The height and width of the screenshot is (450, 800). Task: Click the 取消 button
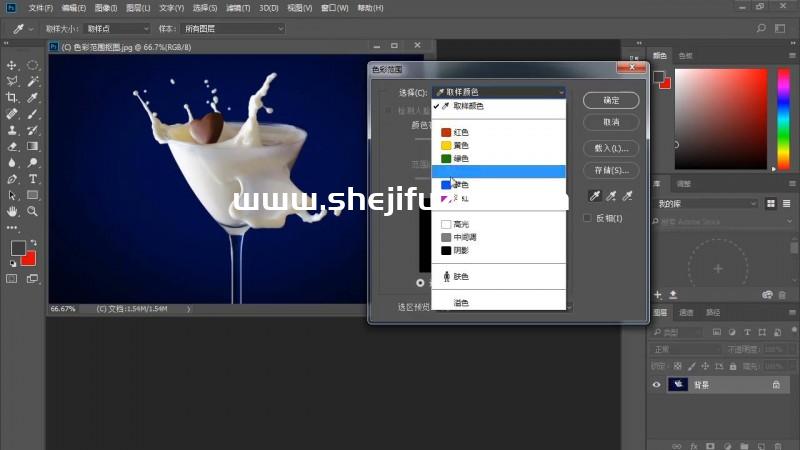[611, 122]
